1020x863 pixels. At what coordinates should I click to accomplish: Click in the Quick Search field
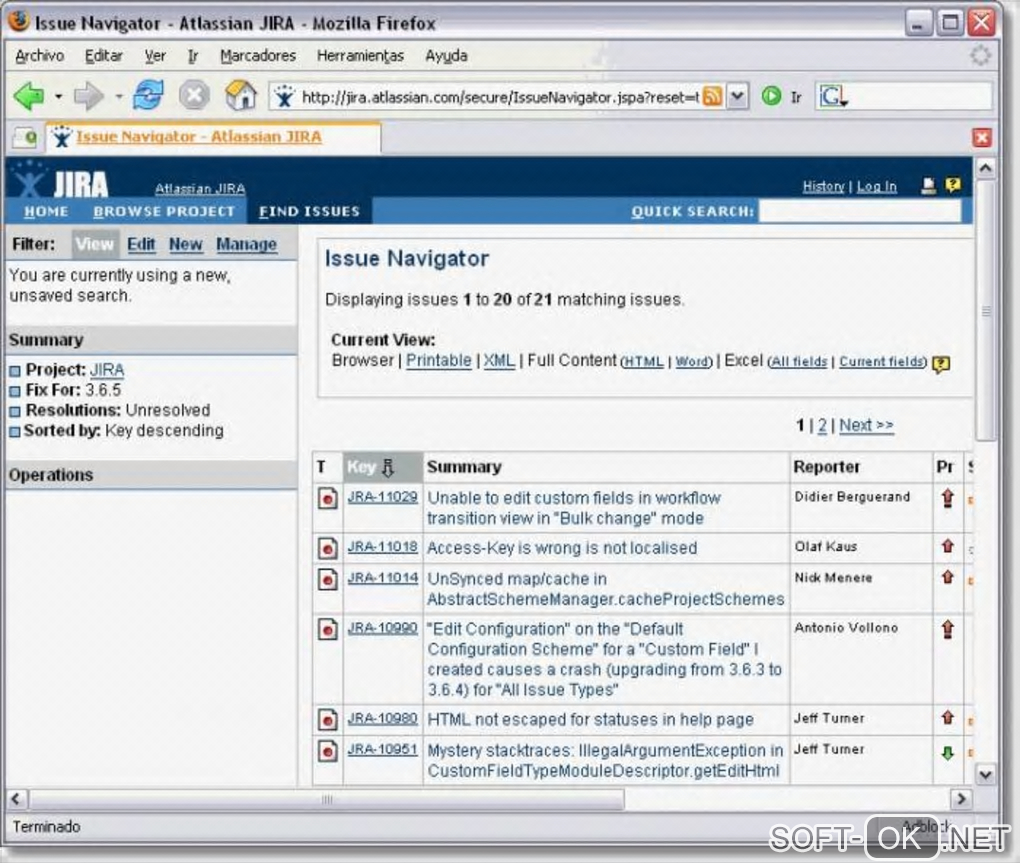click(x=860, y=211)
